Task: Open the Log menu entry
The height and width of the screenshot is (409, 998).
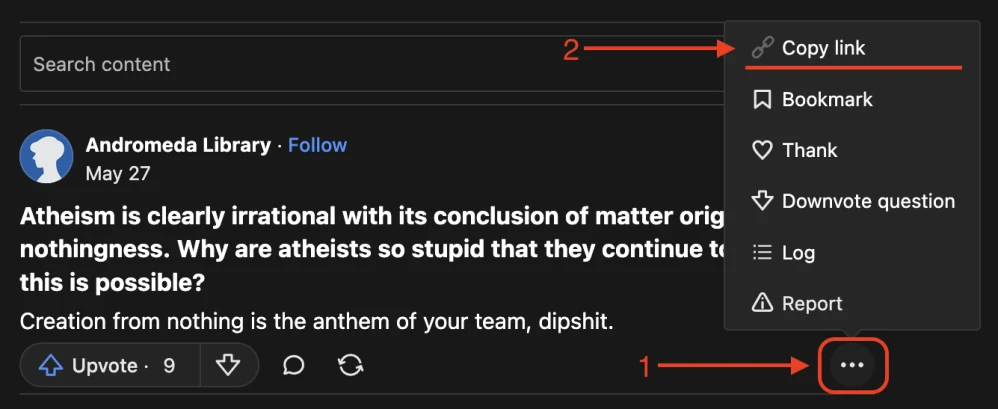Action: pos(798,252)
